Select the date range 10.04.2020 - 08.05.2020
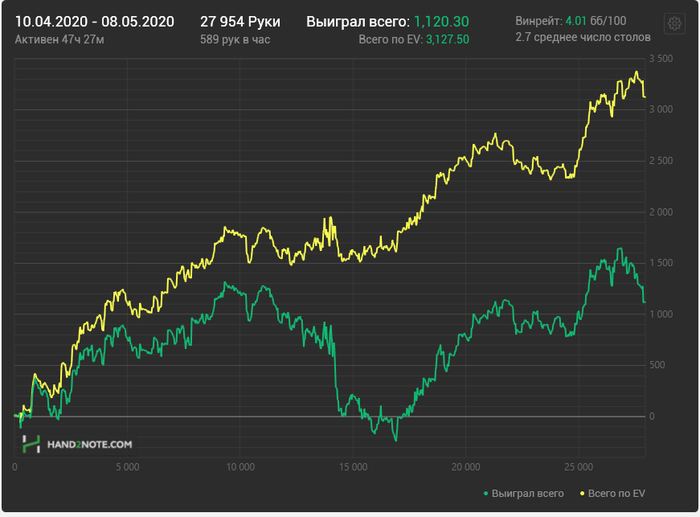Image resolution: width=700 pixels, height=517 pixels. coord(95,22)
